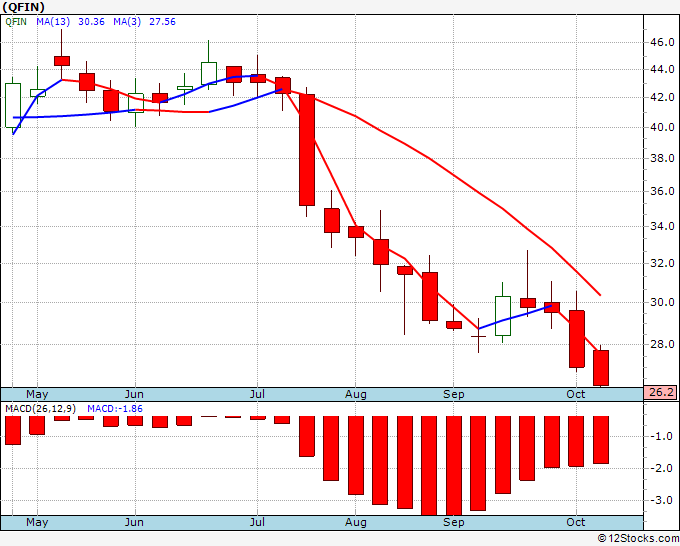Click May on the MACD panel date axis
Screen dimensions: 680x546
(37, 522)
